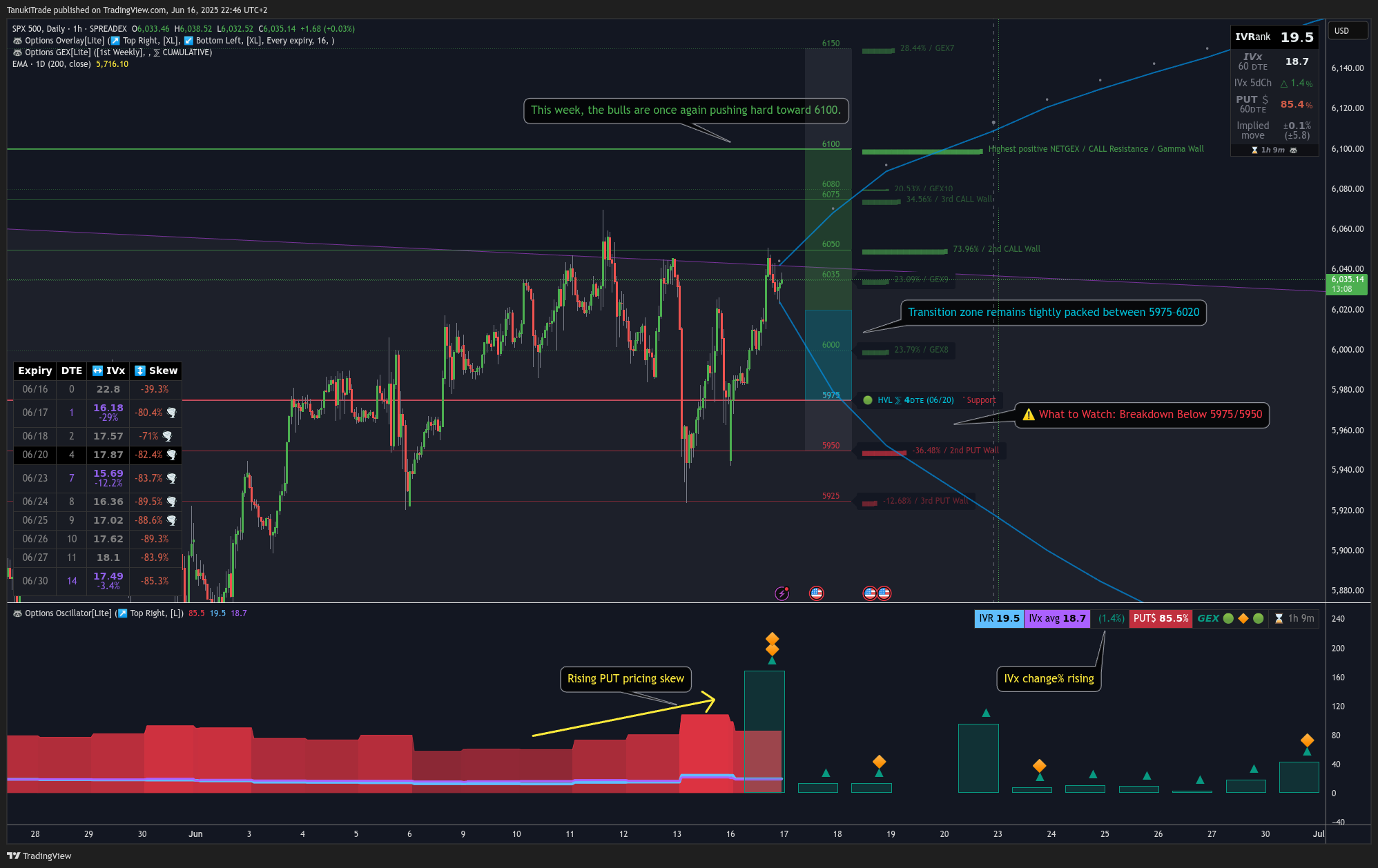Click the 34.56% / 3rd CALL Wall label
The height and width of the screenshot is (868, 1378).
coord(949,199)
